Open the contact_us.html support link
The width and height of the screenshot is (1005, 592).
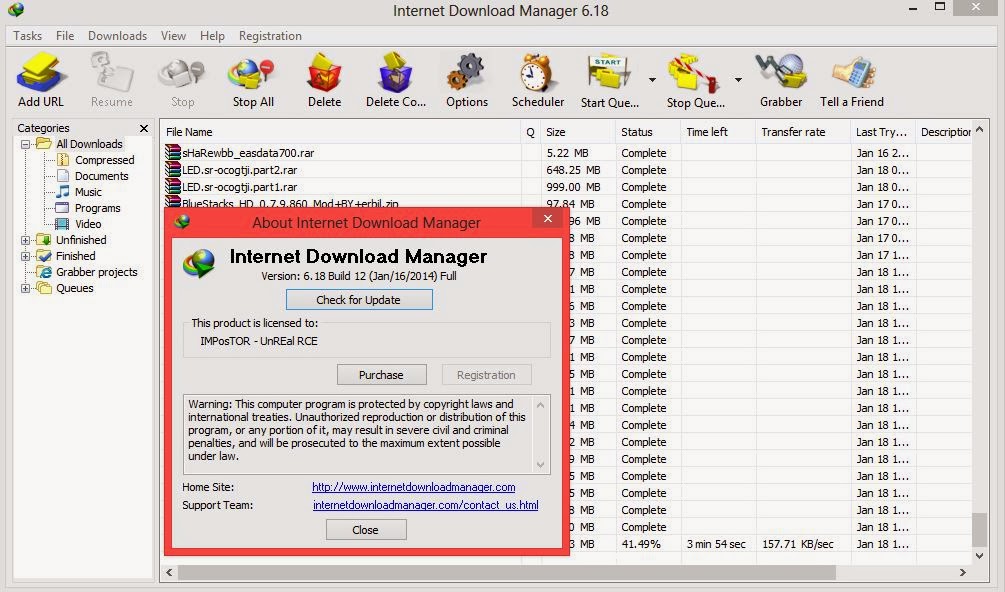(426, 505)
